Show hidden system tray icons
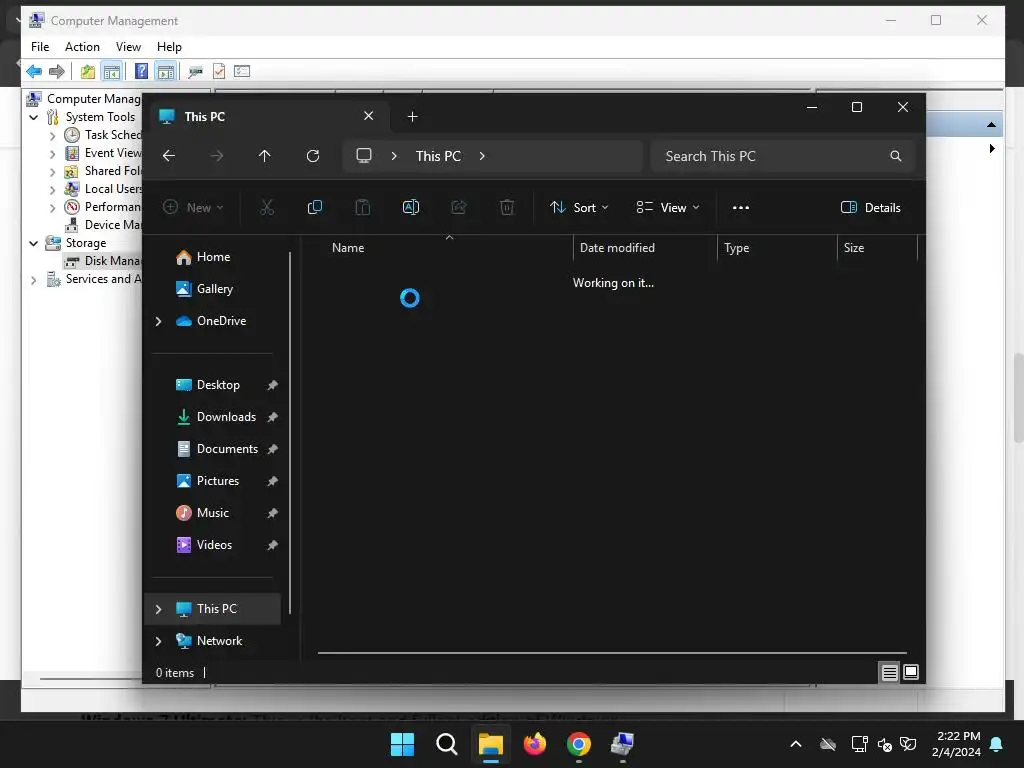Viewport: 1024px width, 768px height. [x=796, y=744]
